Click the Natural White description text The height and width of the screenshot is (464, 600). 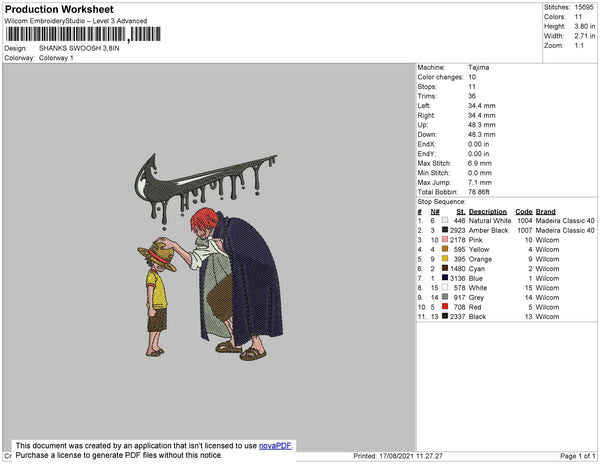click(490, 221)
